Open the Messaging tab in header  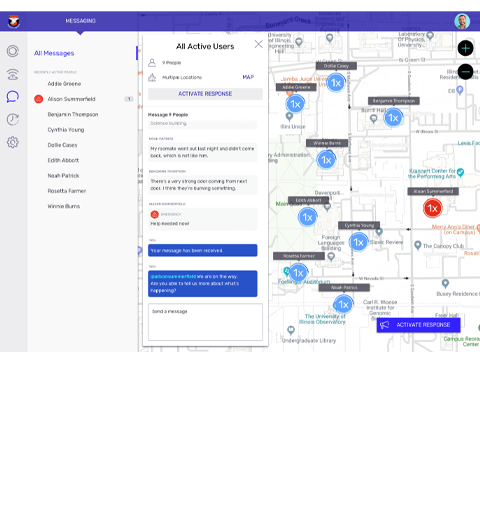[80, 21]
